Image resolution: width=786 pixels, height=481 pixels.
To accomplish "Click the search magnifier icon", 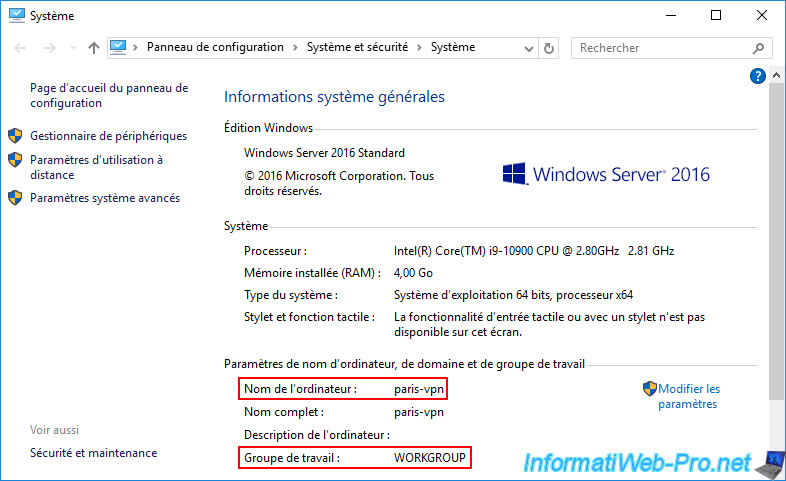I will point(757,48).
